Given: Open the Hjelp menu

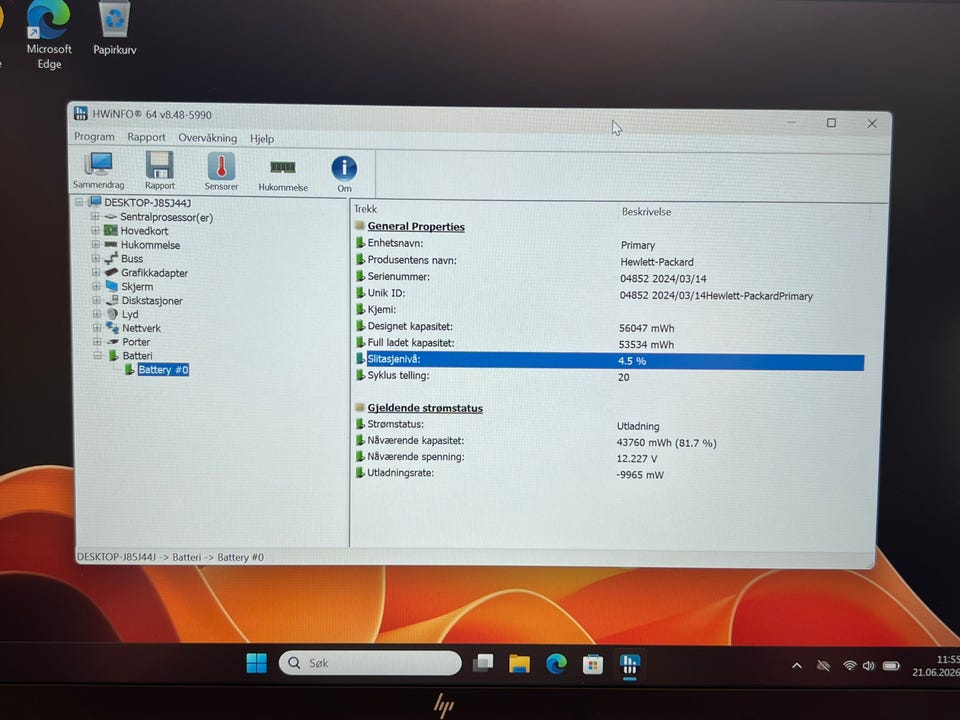Looking at the screenshot, I should point(262,138).
